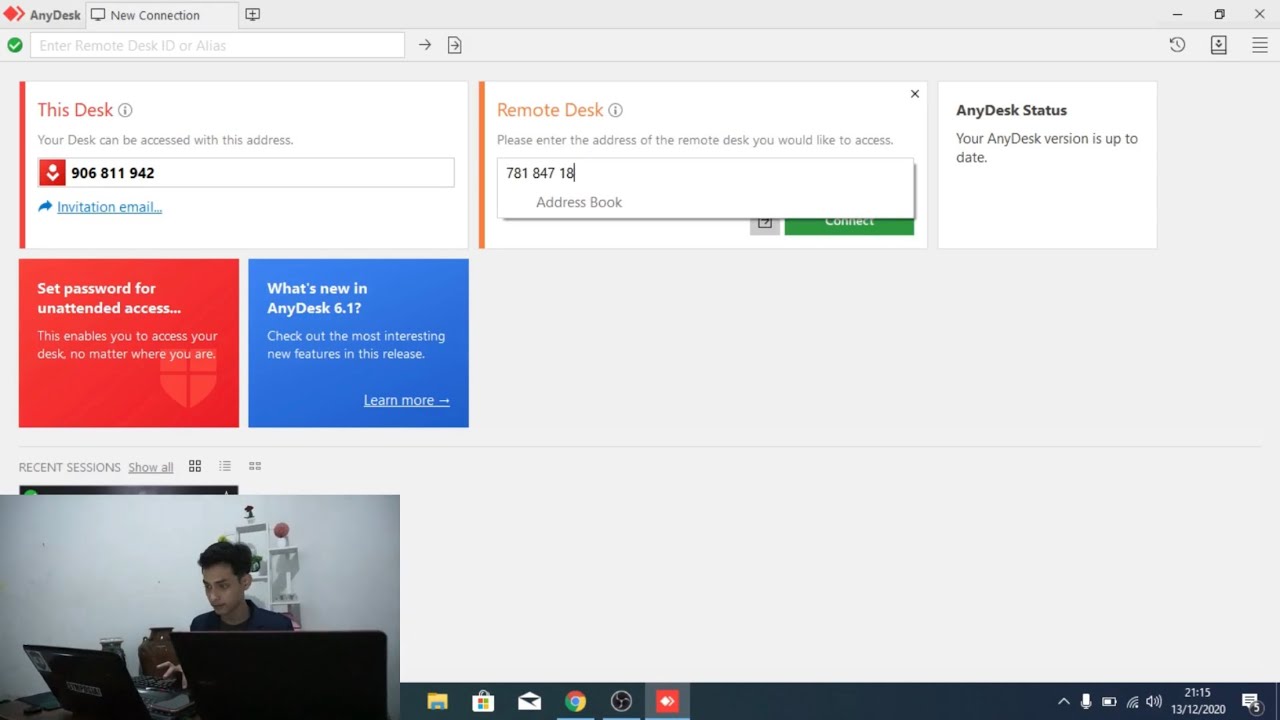Open OBS Studio from the taskbar
Screen dimensions: 1280x720
[621, 701]
